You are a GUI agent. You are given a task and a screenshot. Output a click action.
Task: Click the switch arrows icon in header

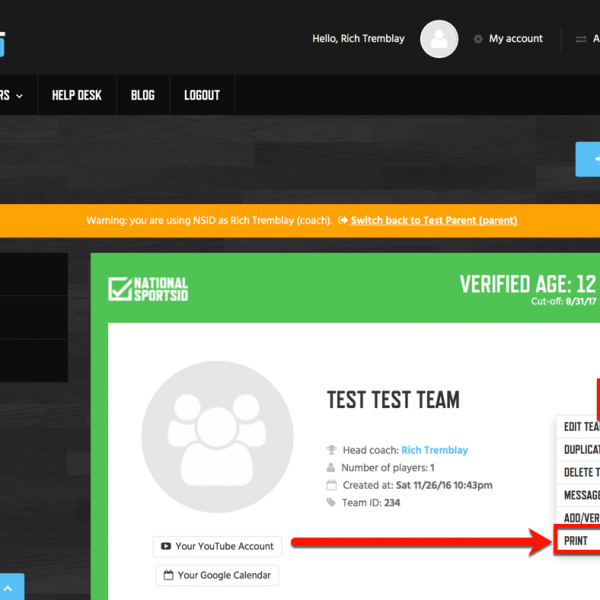[581, 39]
